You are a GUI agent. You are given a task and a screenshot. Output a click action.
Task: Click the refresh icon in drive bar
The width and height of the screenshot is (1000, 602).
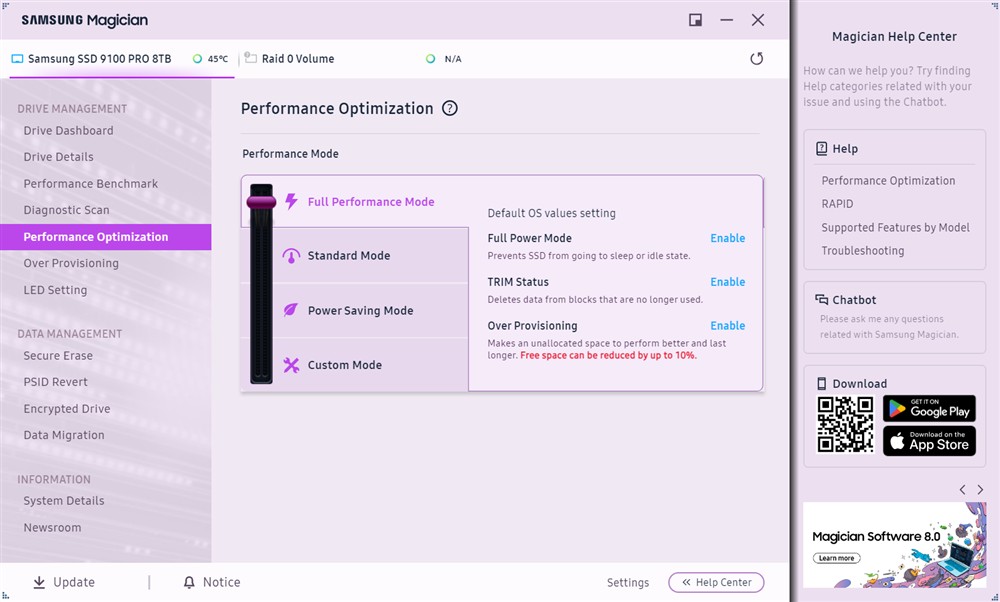756,59
